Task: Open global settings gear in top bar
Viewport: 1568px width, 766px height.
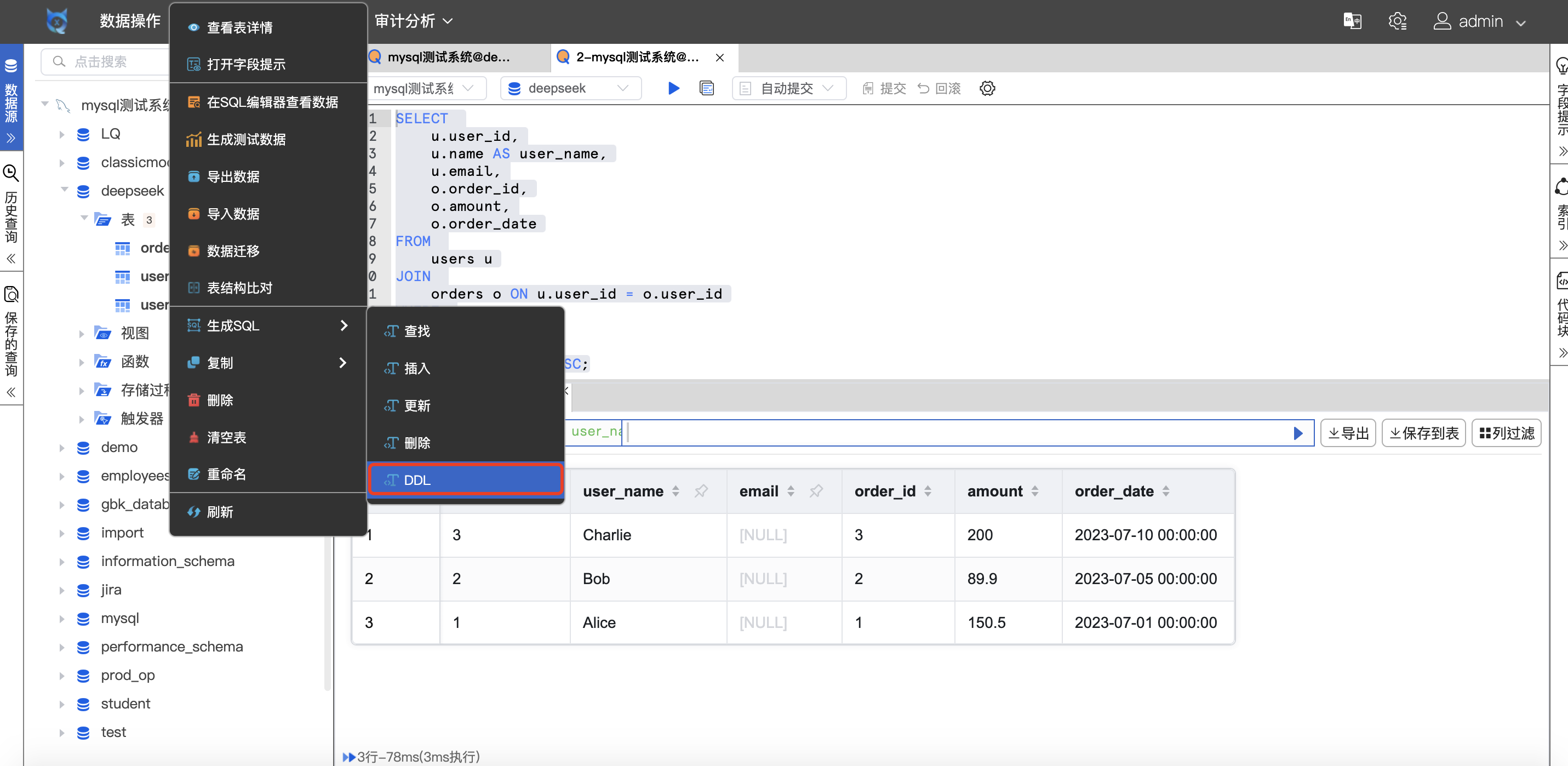Action: coord(1397,21)
